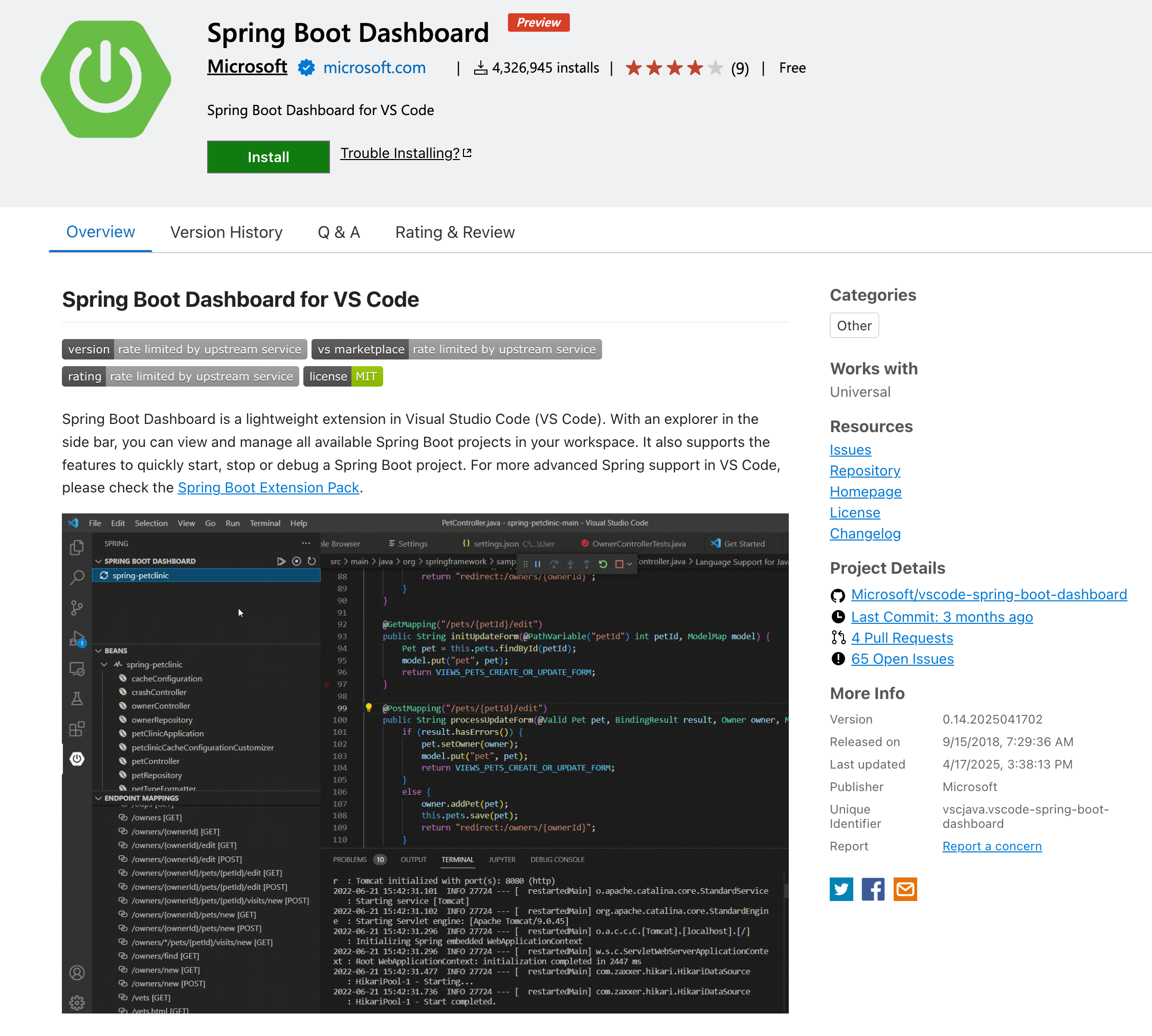
Task: Open the 65 Open Issues link
Action: tap(902, 659)
